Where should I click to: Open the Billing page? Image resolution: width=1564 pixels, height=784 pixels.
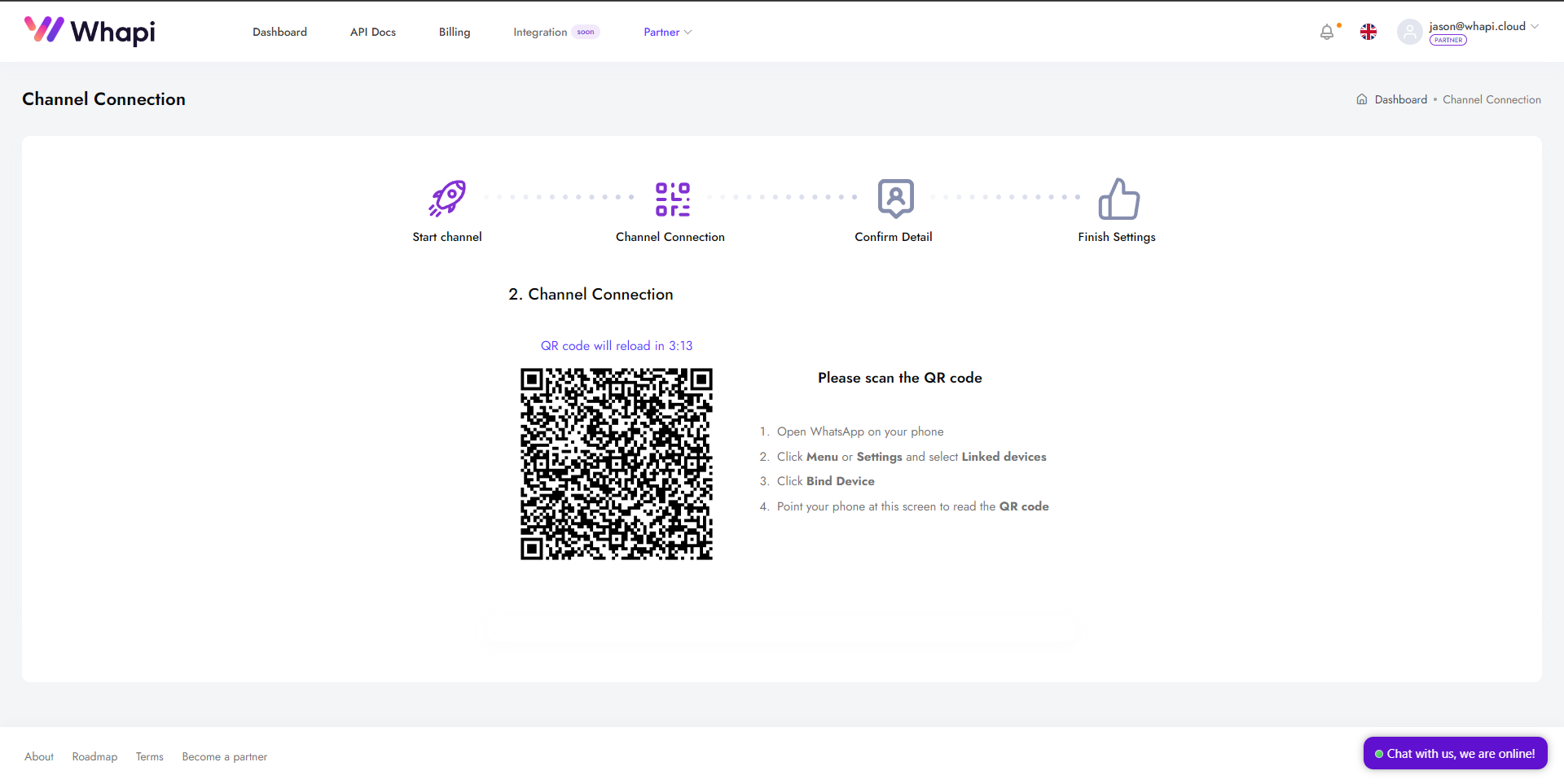click(x=455, y=32)
